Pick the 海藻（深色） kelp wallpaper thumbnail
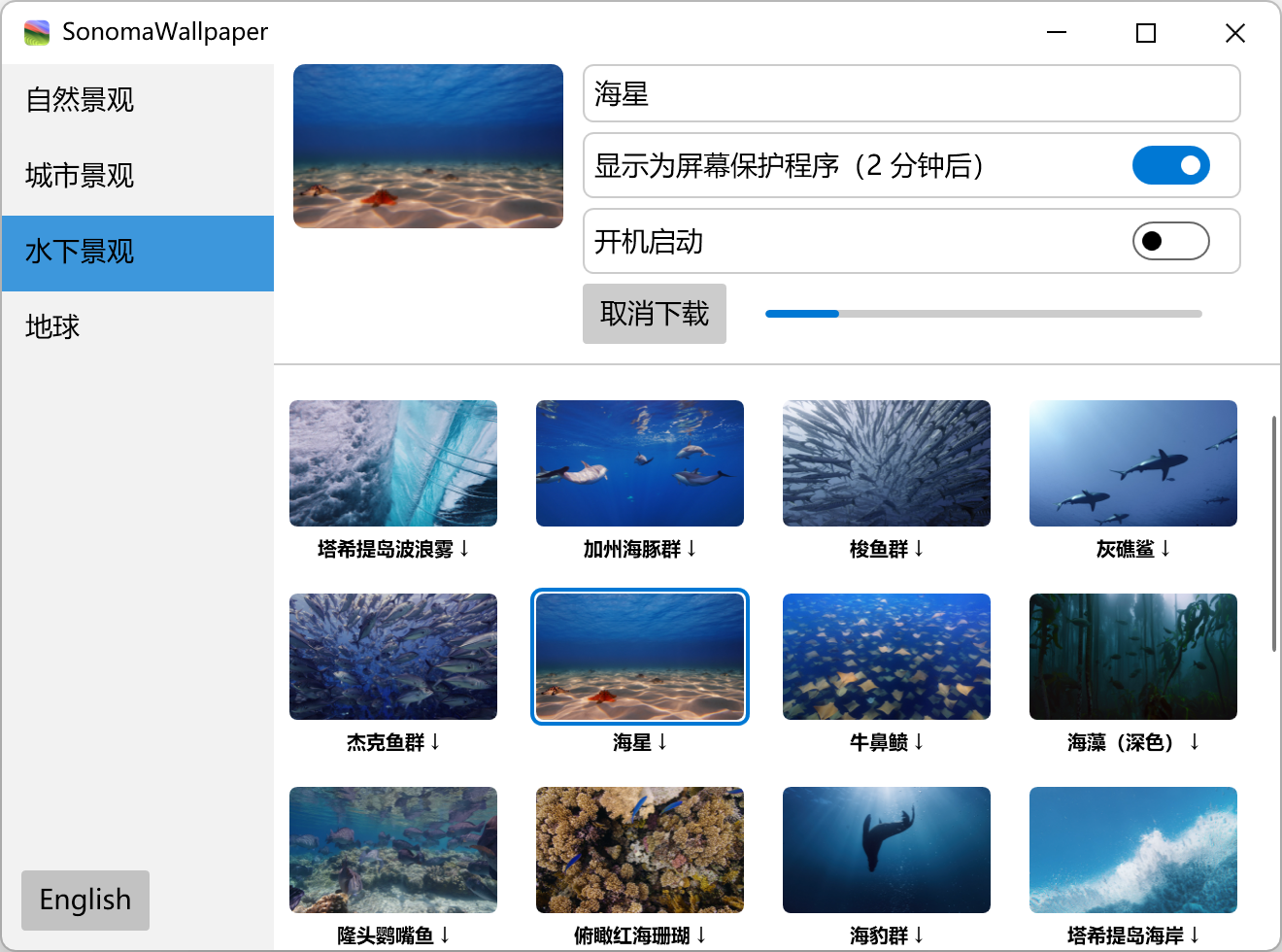This screenshot has width=1282, height=952. click(x=1133, y=657)
